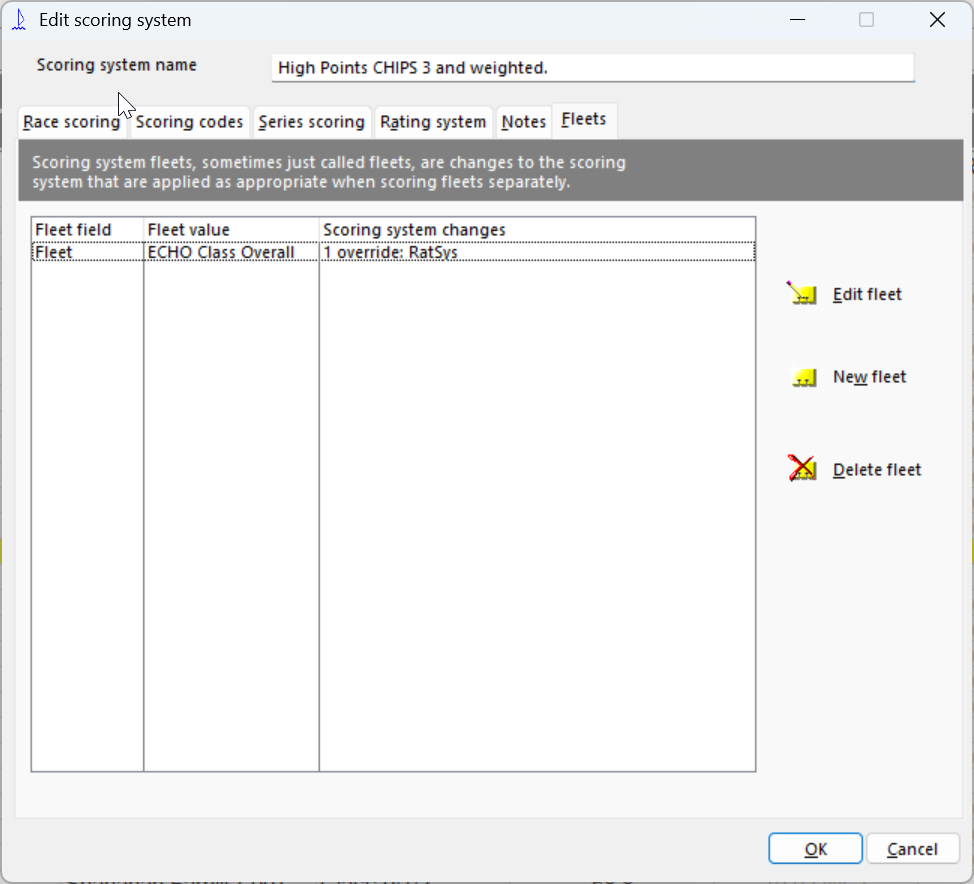Select the 'Fleet' cell in first row
Image resolution: width=974 pixels, height=884 pixels.
point(54,253)
